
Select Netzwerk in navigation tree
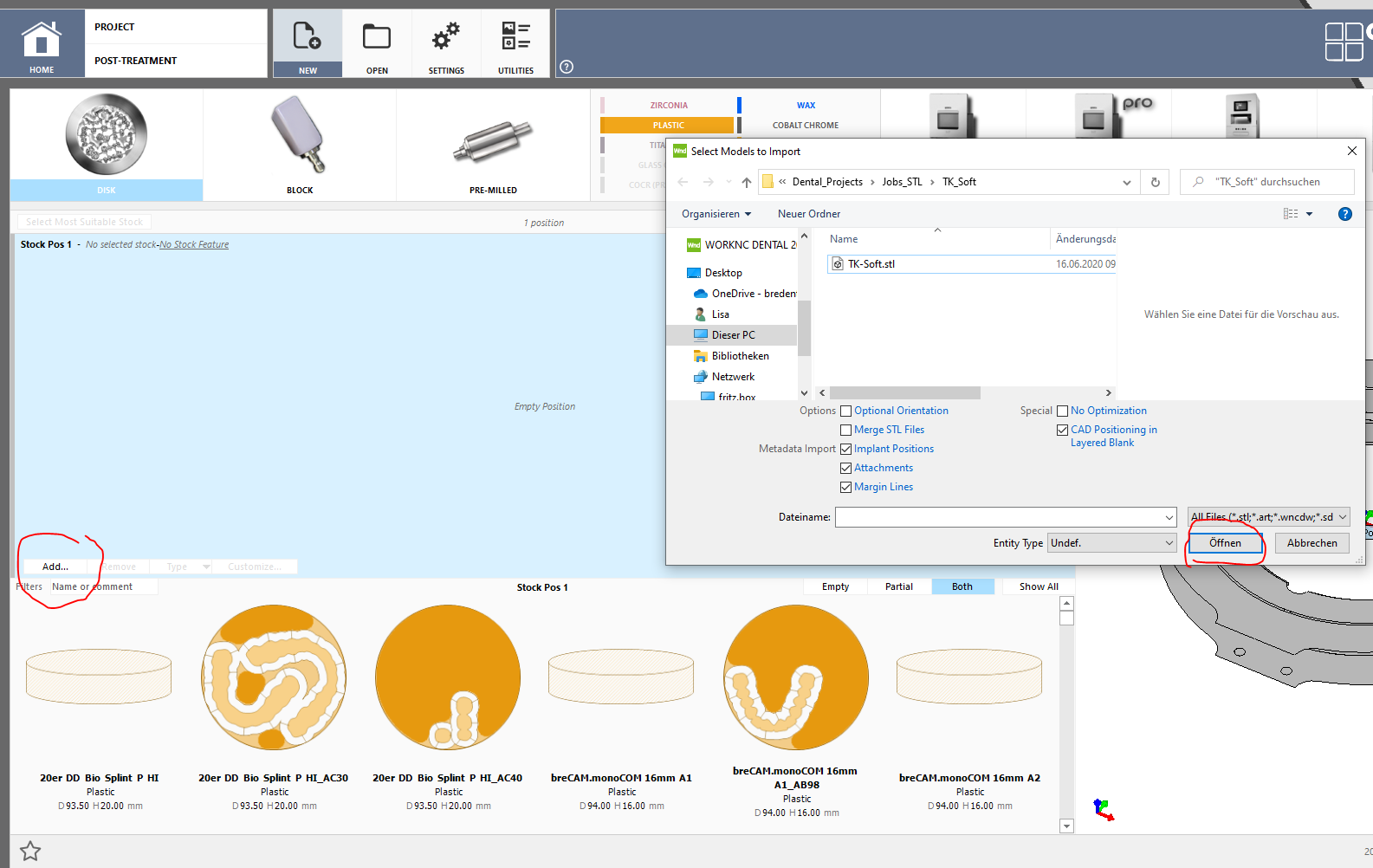pos(733,377)
